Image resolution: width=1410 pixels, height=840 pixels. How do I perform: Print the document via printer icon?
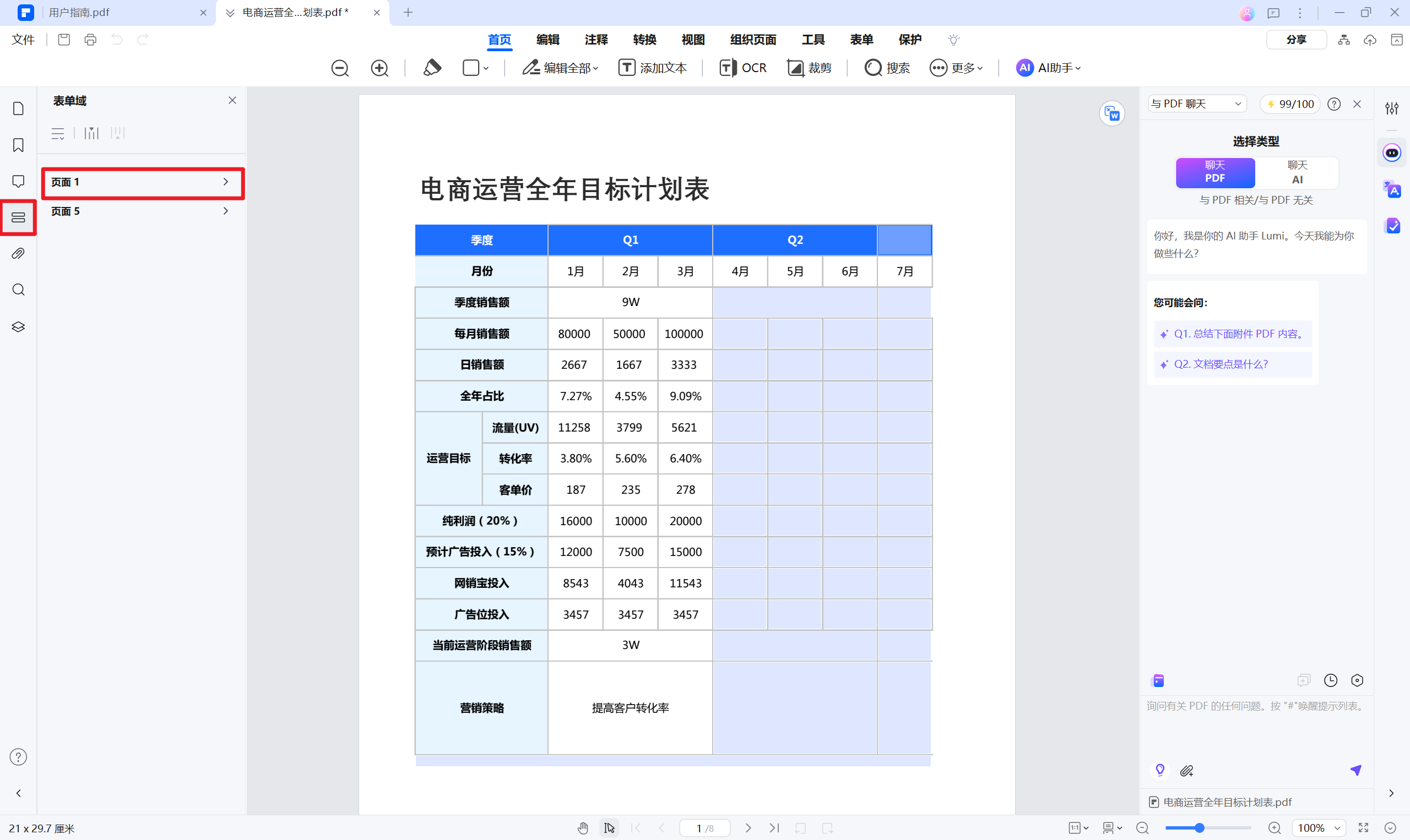[x=90, y=40]
